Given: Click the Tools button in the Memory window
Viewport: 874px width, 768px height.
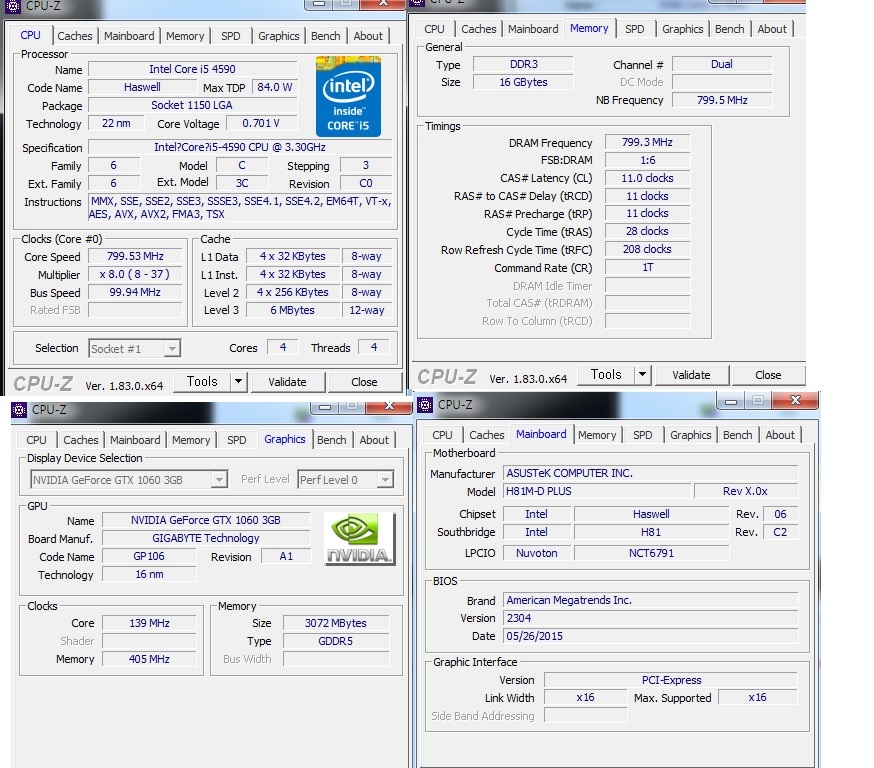Looking at the screenshot, I should (x=606, y=375).
